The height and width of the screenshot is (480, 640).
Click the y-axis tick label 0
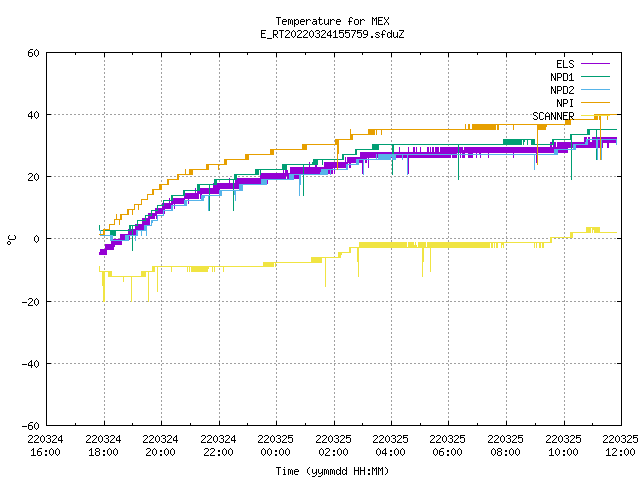coord(36,239)
